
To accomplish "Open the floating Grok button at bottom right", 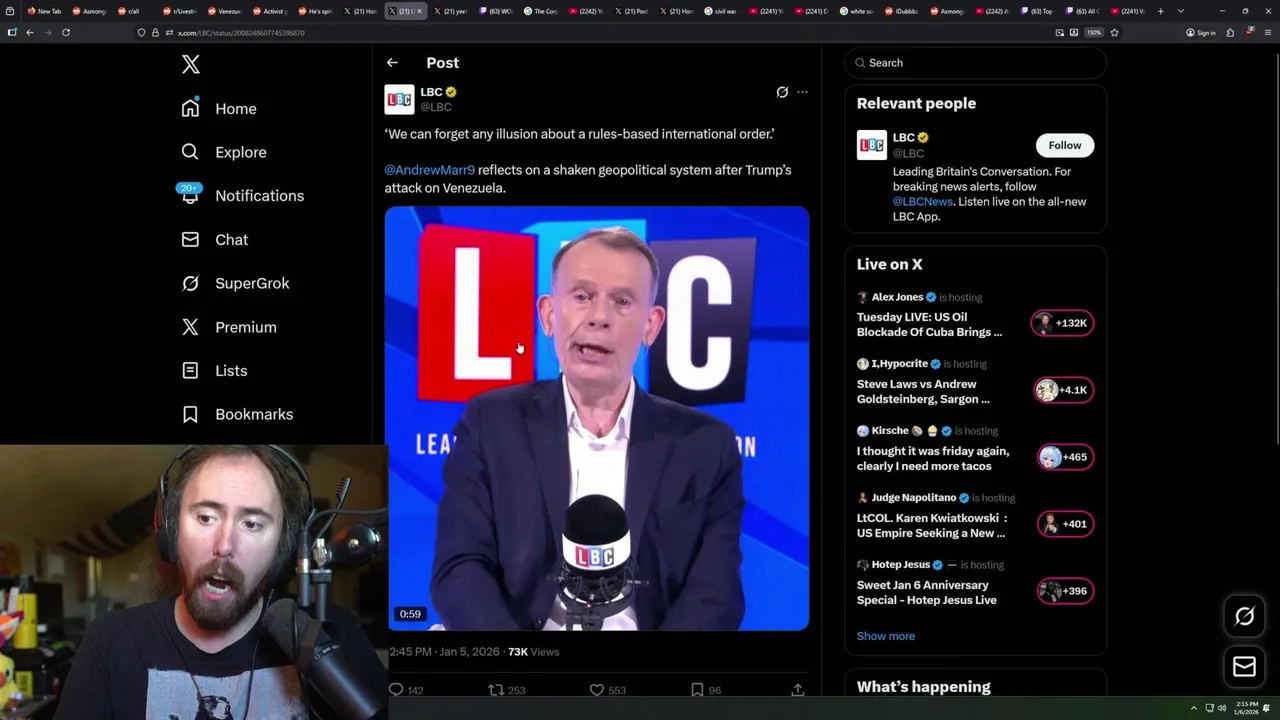I will (x=1244, y=617).
